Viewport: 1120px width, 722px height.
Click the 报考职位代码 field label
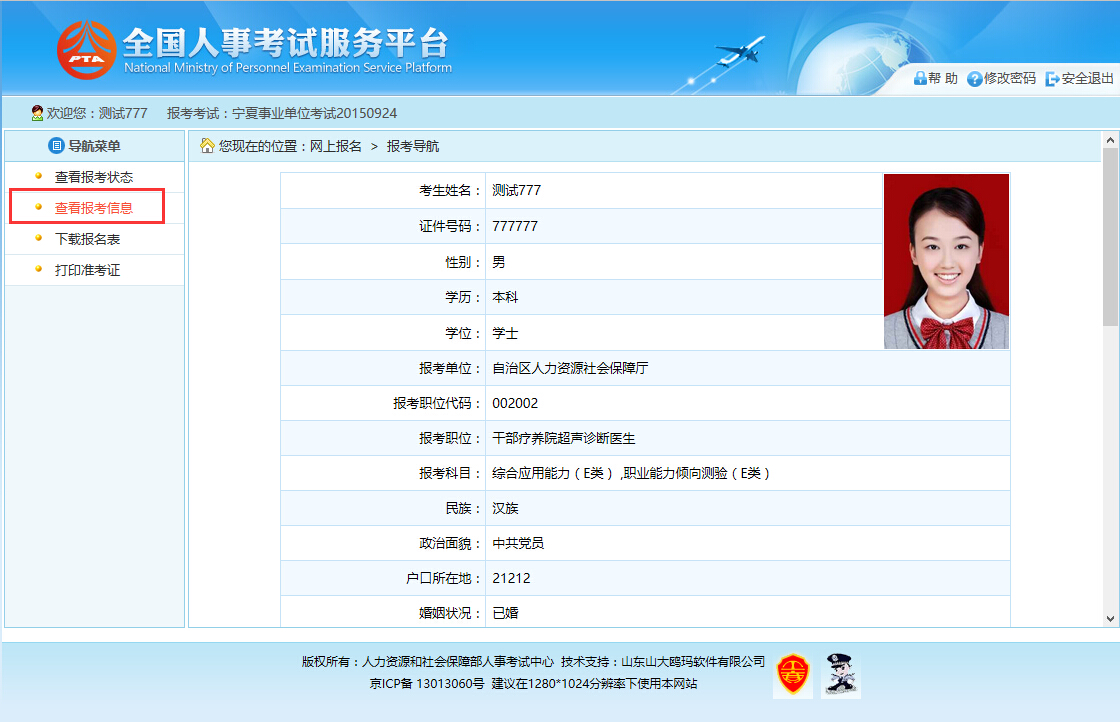(x=437, y=403)
